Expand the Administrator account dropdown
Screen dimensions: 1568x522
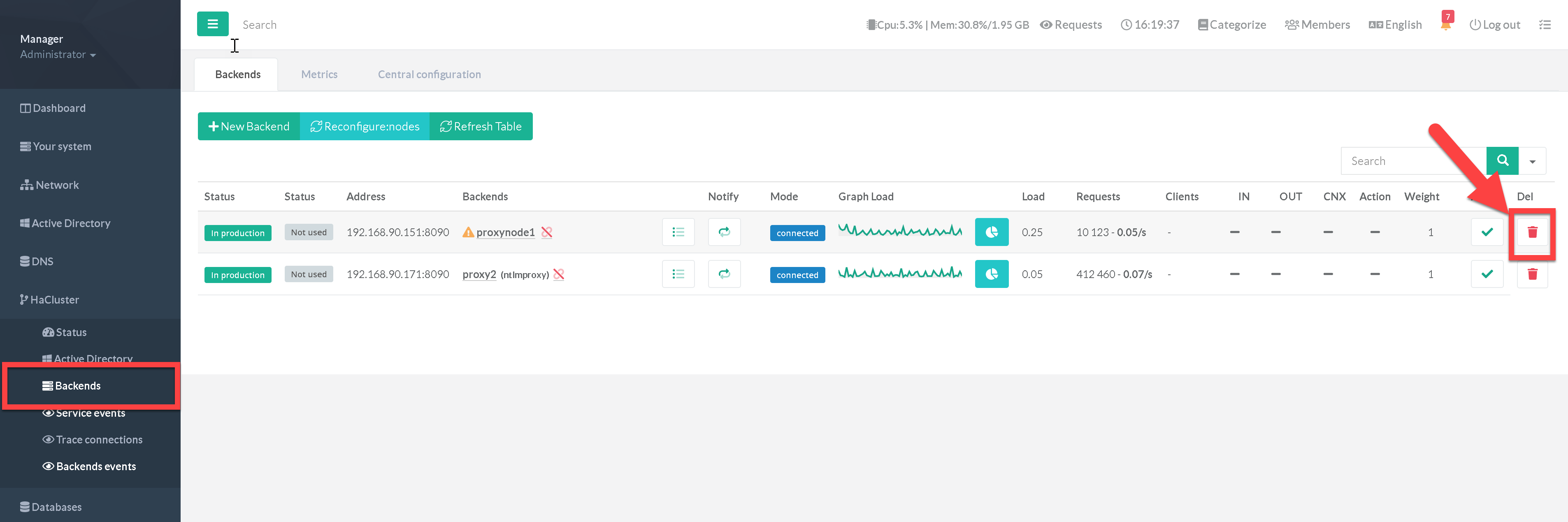[x=58, y=55]
